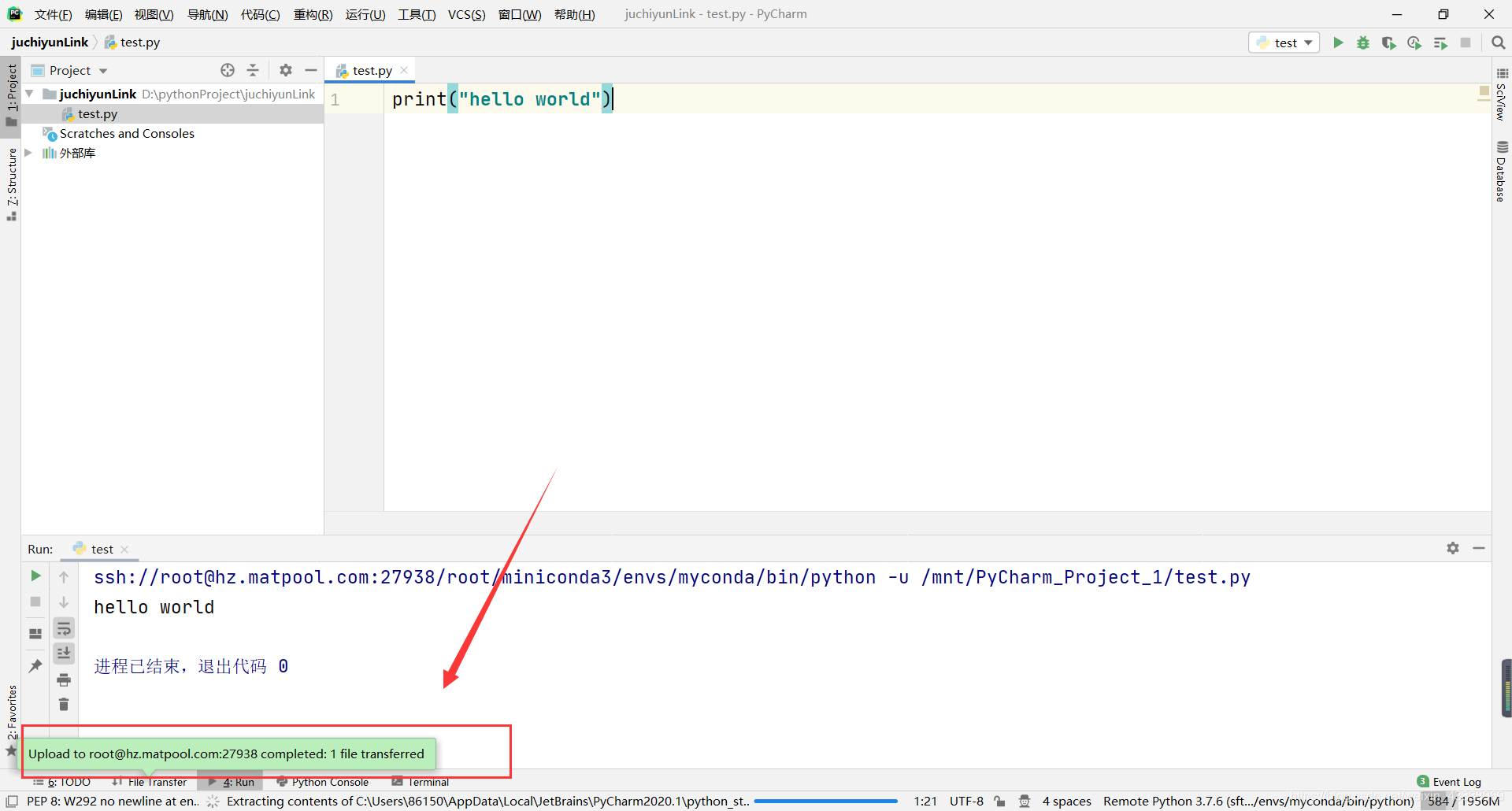
Task: Open the 运行(U) menu
Action: click(365, 14)
